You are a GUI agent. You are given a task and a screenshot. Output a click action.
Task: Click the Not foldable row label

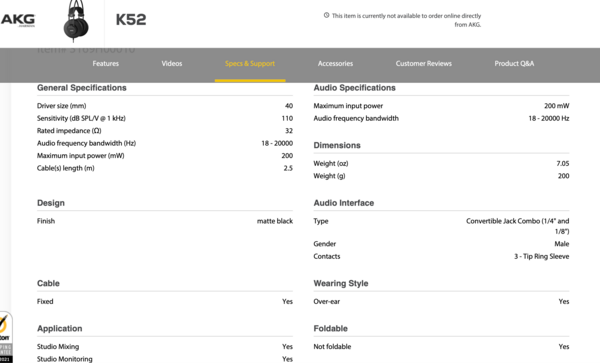[x=332, y=347]
